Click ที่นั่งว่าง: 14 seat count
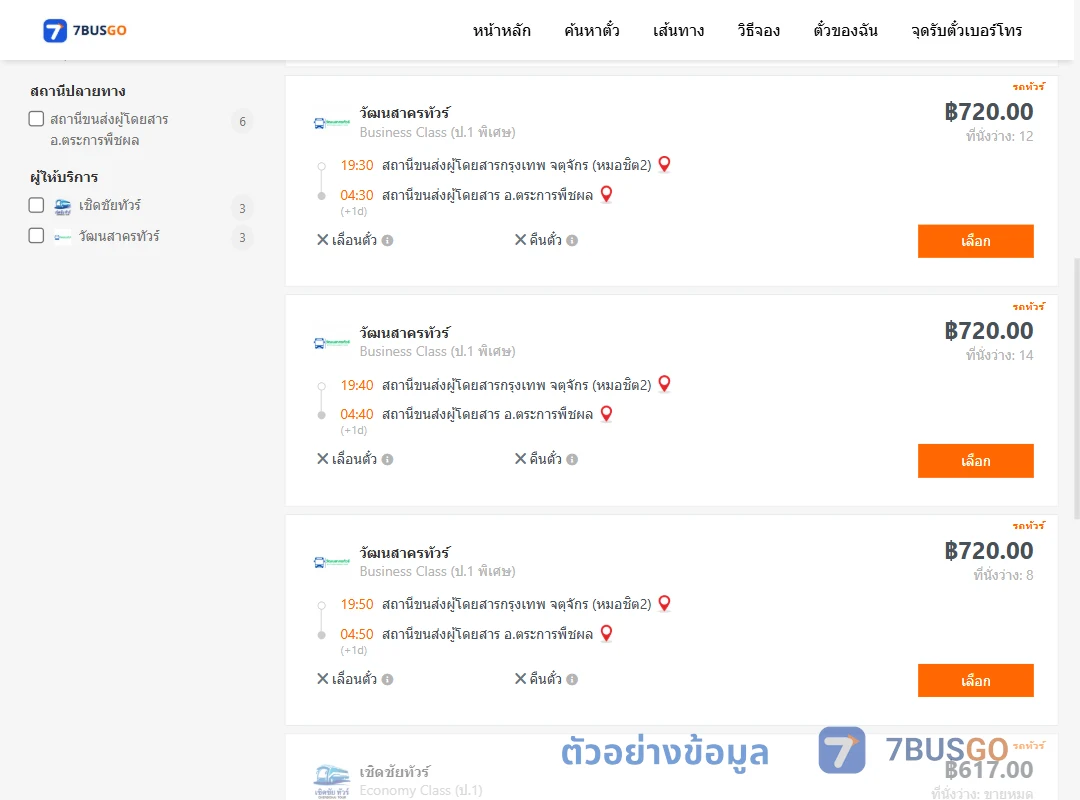The width and height of the screenshot is (1080, 800). [999, 355]
